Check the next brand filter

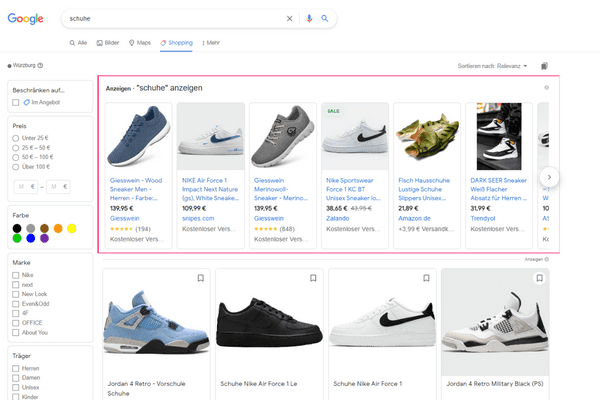tap(16, 285)
